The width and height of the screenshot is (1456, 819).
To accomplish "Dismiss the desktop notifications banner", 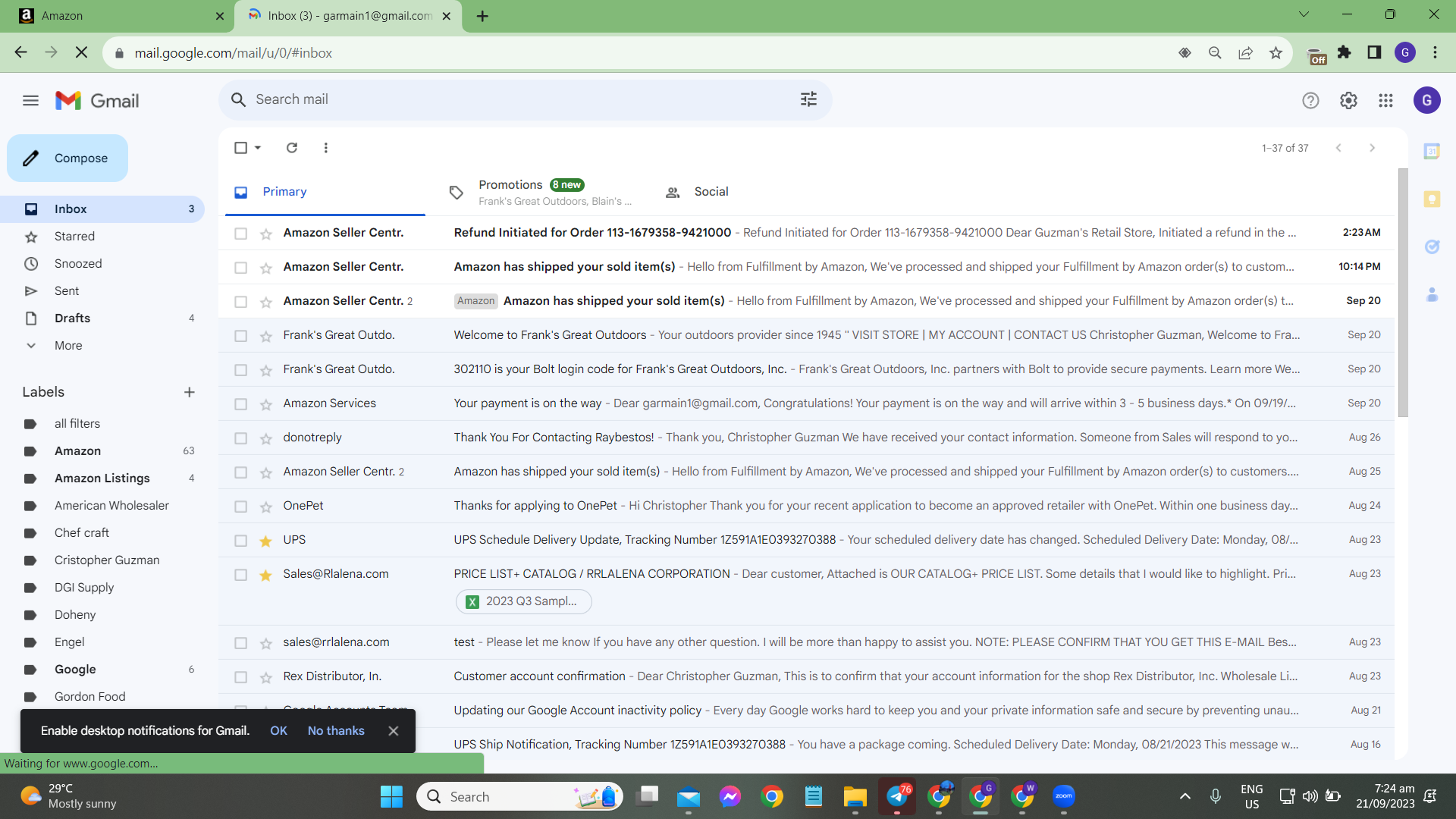I will click(x=393, y=731).
